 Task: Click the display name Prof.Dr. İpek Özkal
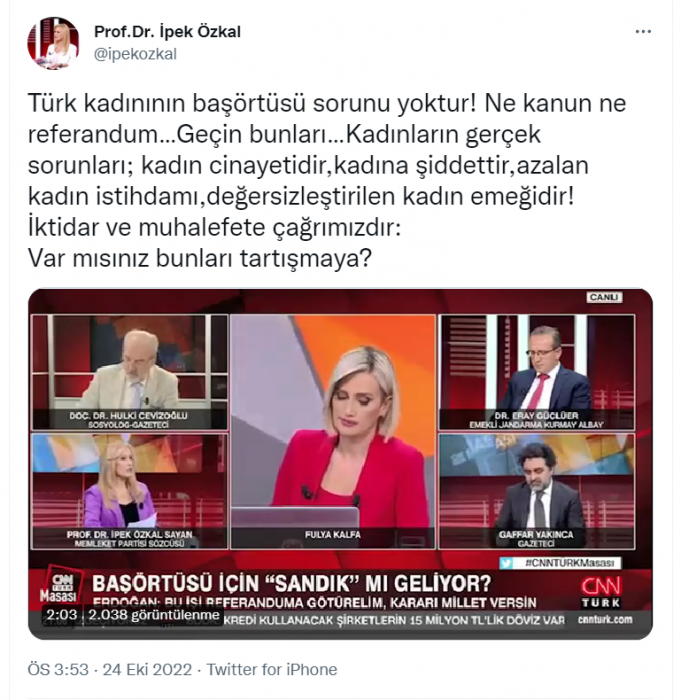click(x=167, y=32)
